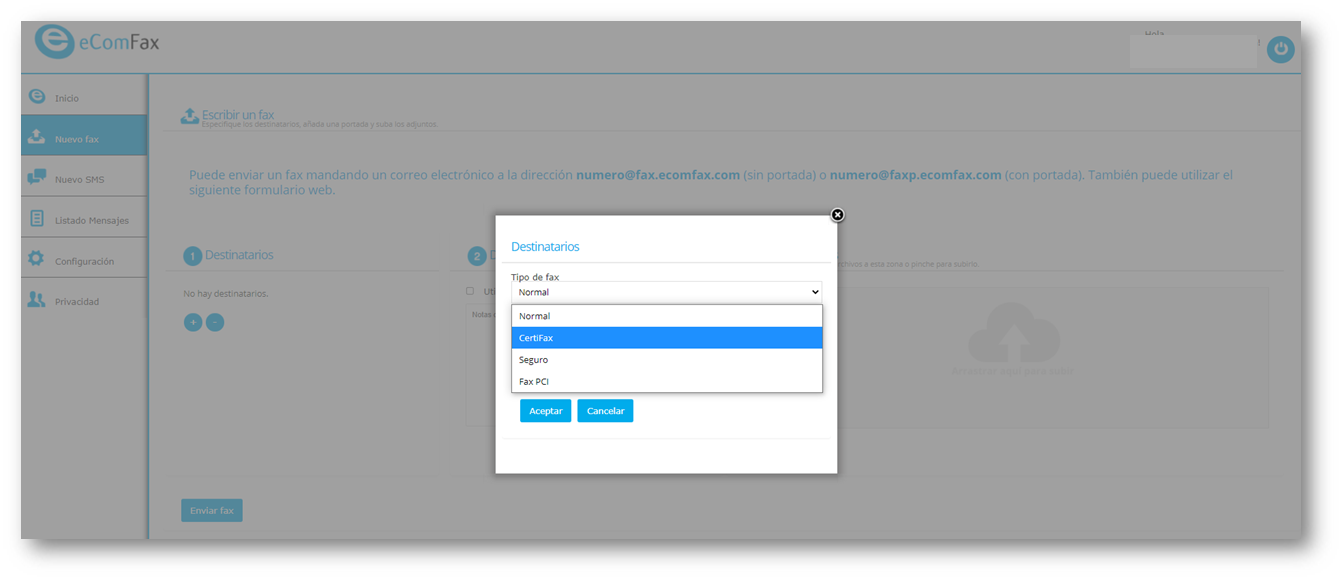Screen dimensions: 1343x581
Task: Select Fax PCI option
Action: [667, 382]
